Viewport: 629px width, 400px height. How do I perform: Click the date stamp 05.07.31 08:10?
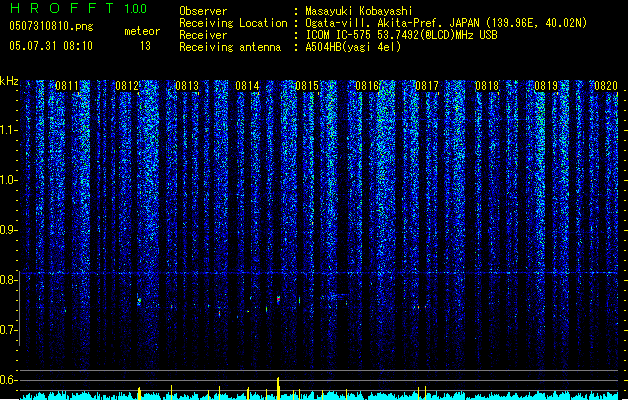point(51,46)
